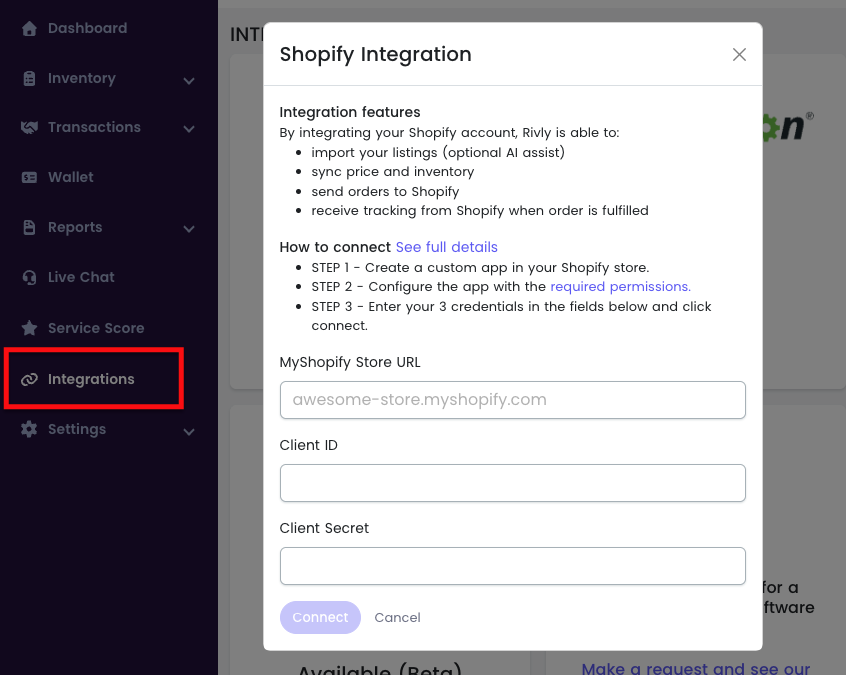The width and height of the screenshot is (846, 675).
Task: Expand the Reports submenu chevron
Action: tap(189, 229)
